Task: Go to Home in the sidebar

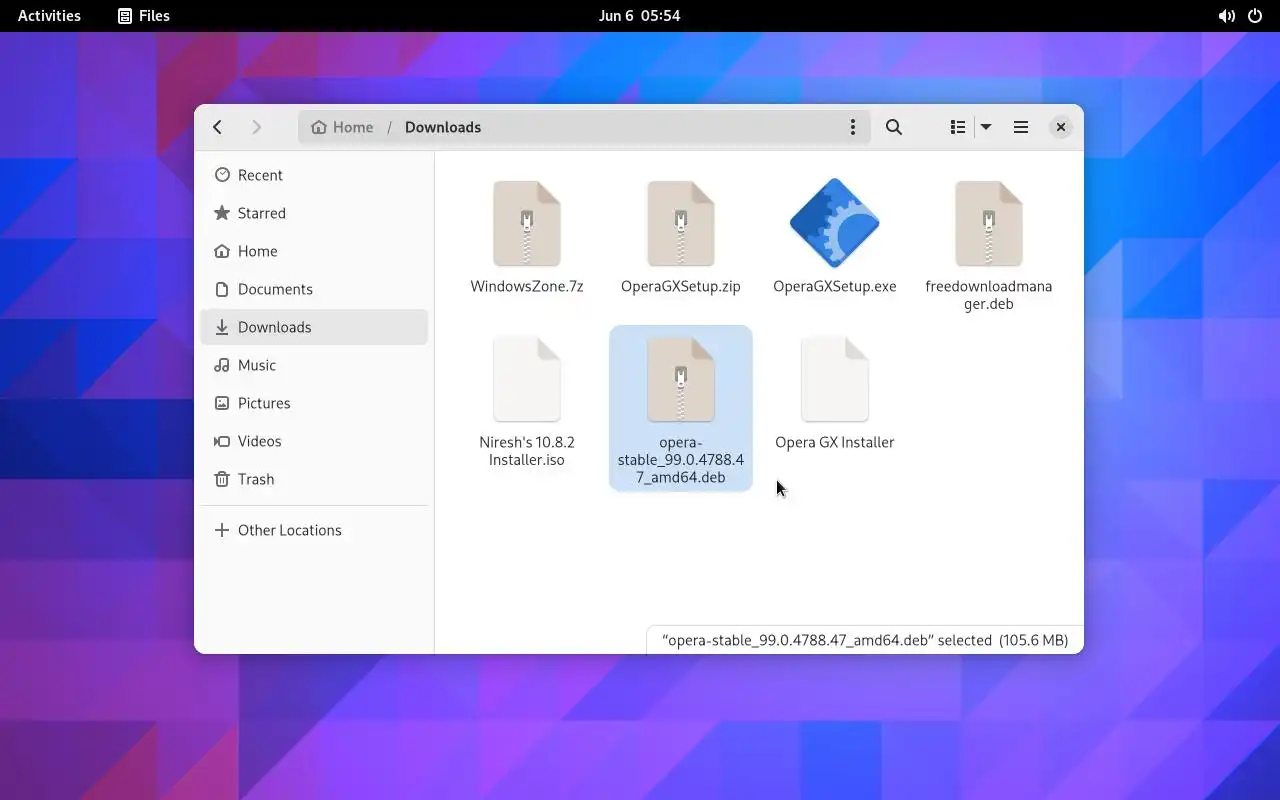Action: coord(314,251)
